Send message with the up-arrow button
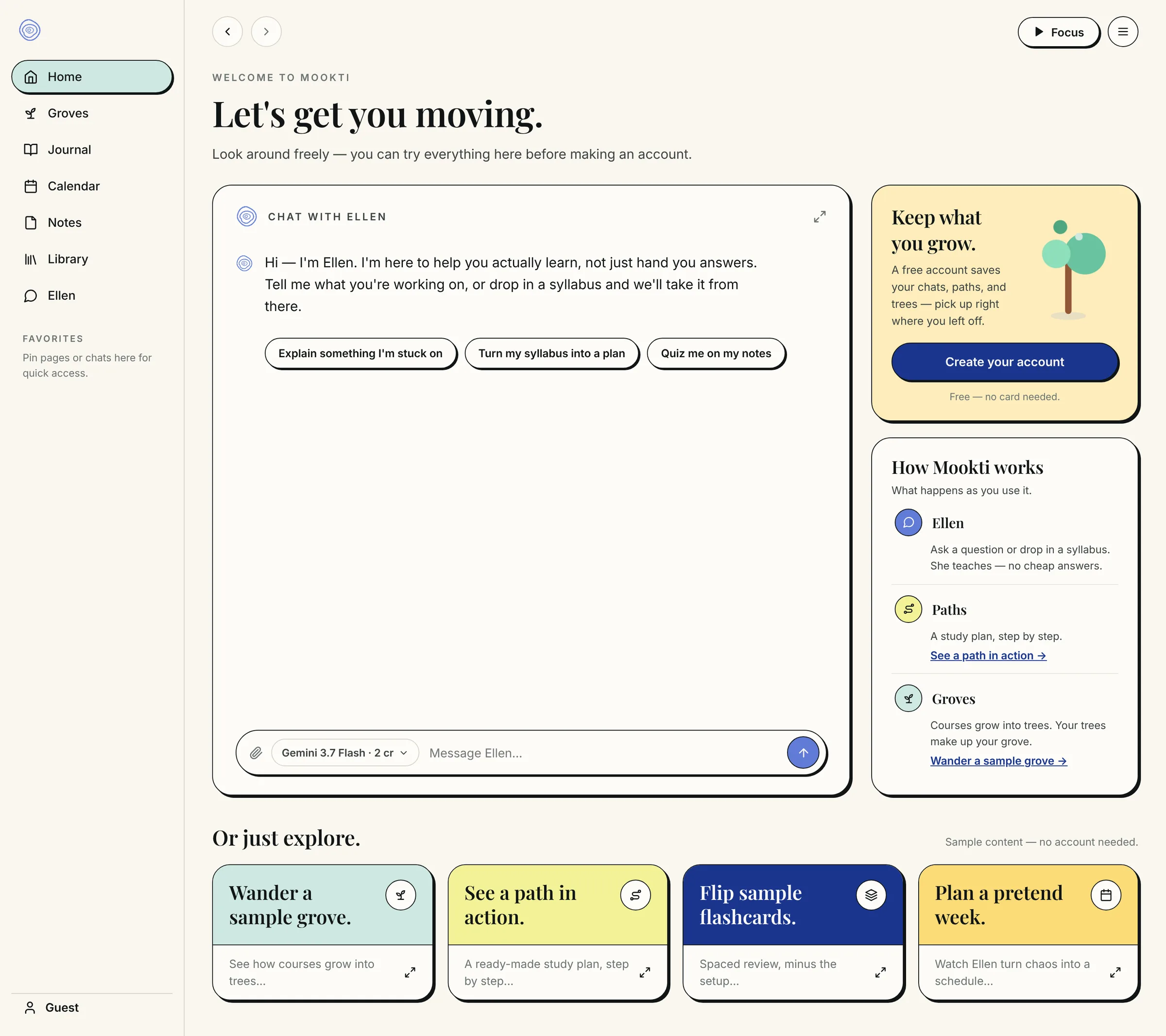Screen dimensions: 1166x1036 pyautogui.click(x=803, y=753)
